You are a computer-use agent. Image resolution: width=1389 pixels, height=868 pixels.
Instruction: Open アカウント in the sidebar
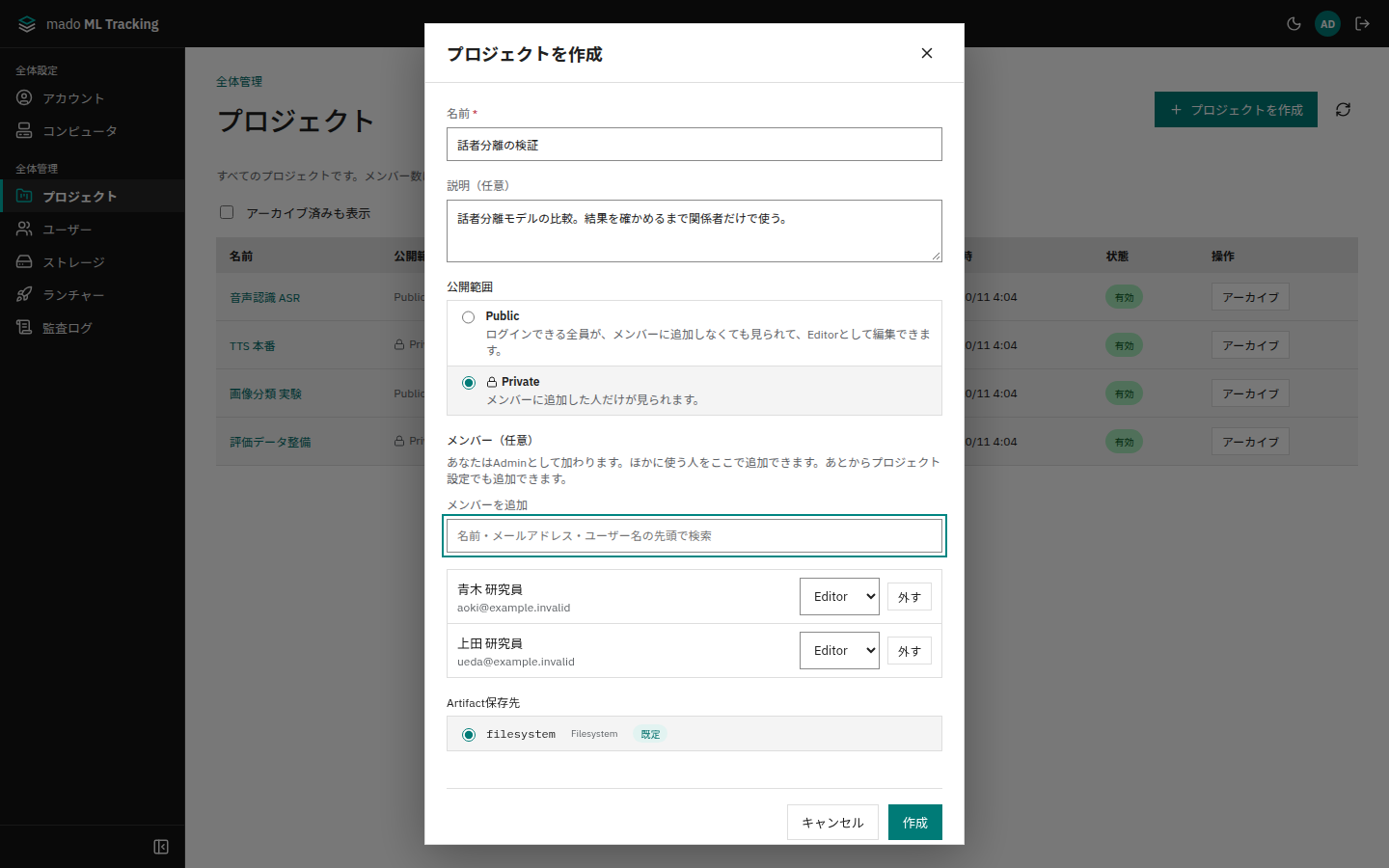tap(93, 98)
